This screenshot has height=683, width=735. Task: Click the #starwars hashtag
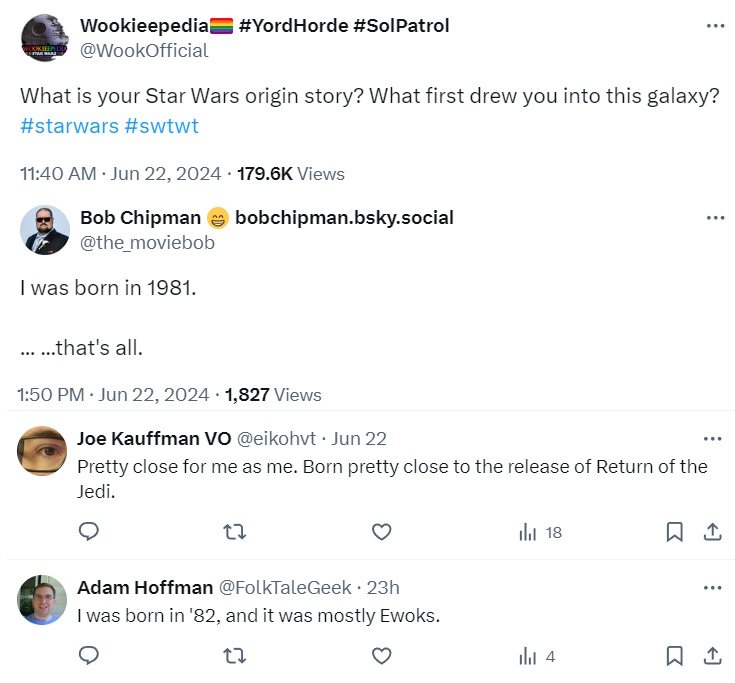pyautogui.click(x=68, y=127)
